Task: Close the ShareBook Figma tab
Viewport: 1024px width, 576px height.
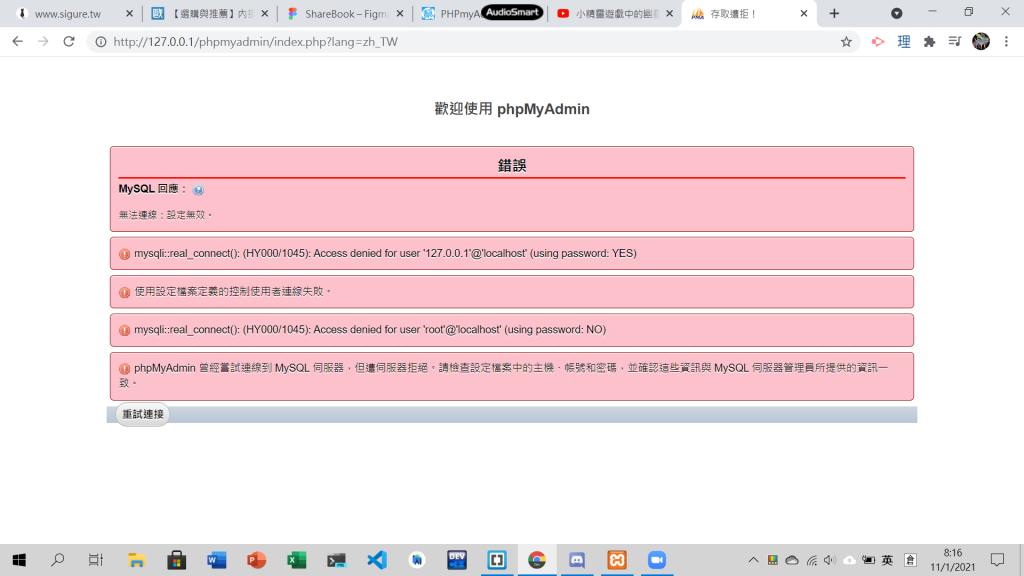Action: pyautogui.click(x=400, y=14)
